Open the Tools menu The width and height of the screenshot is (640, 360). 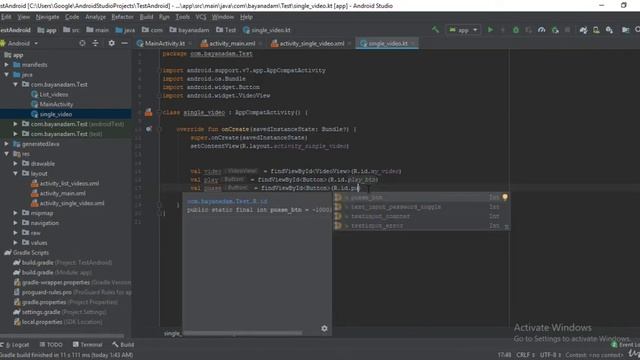tap(182, 17)
